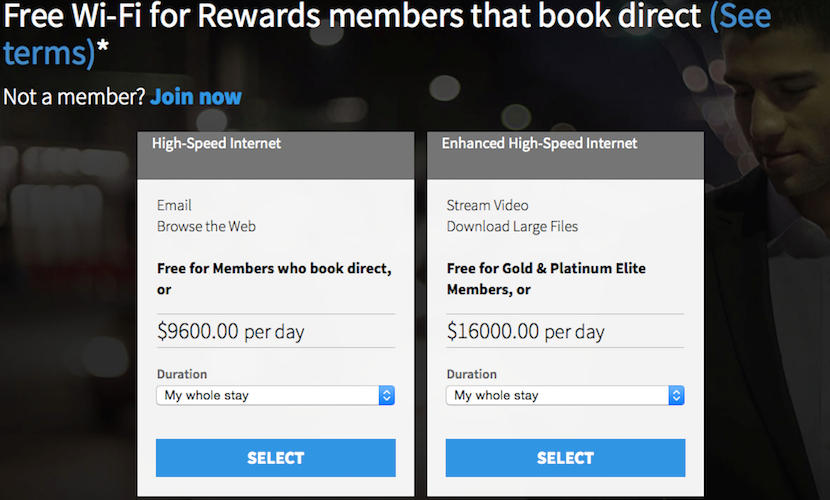
Task: Click the left card's Duration label
Action: (182, 374)
